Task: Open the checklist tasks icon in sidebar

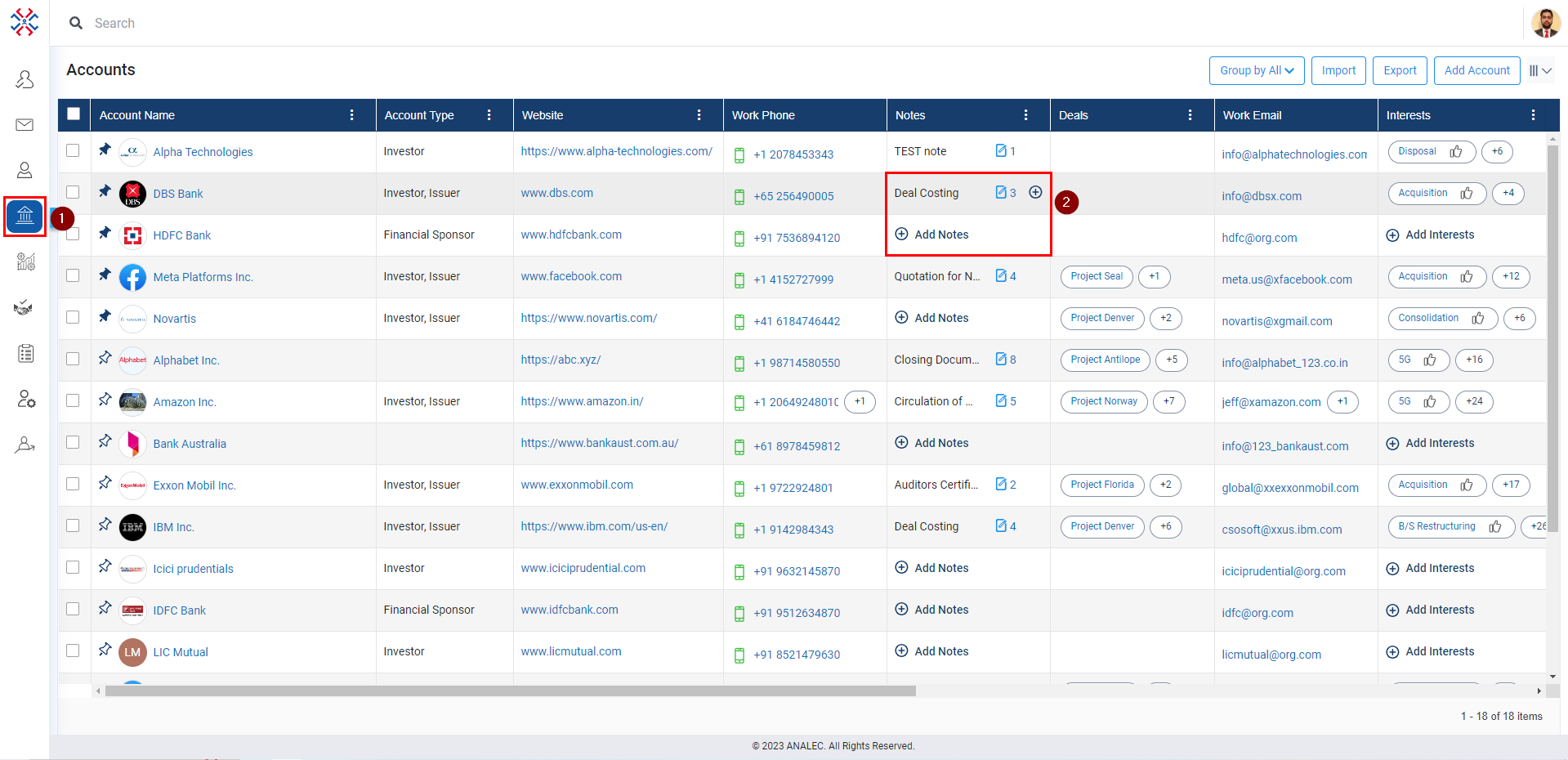Action: point(25,353)
